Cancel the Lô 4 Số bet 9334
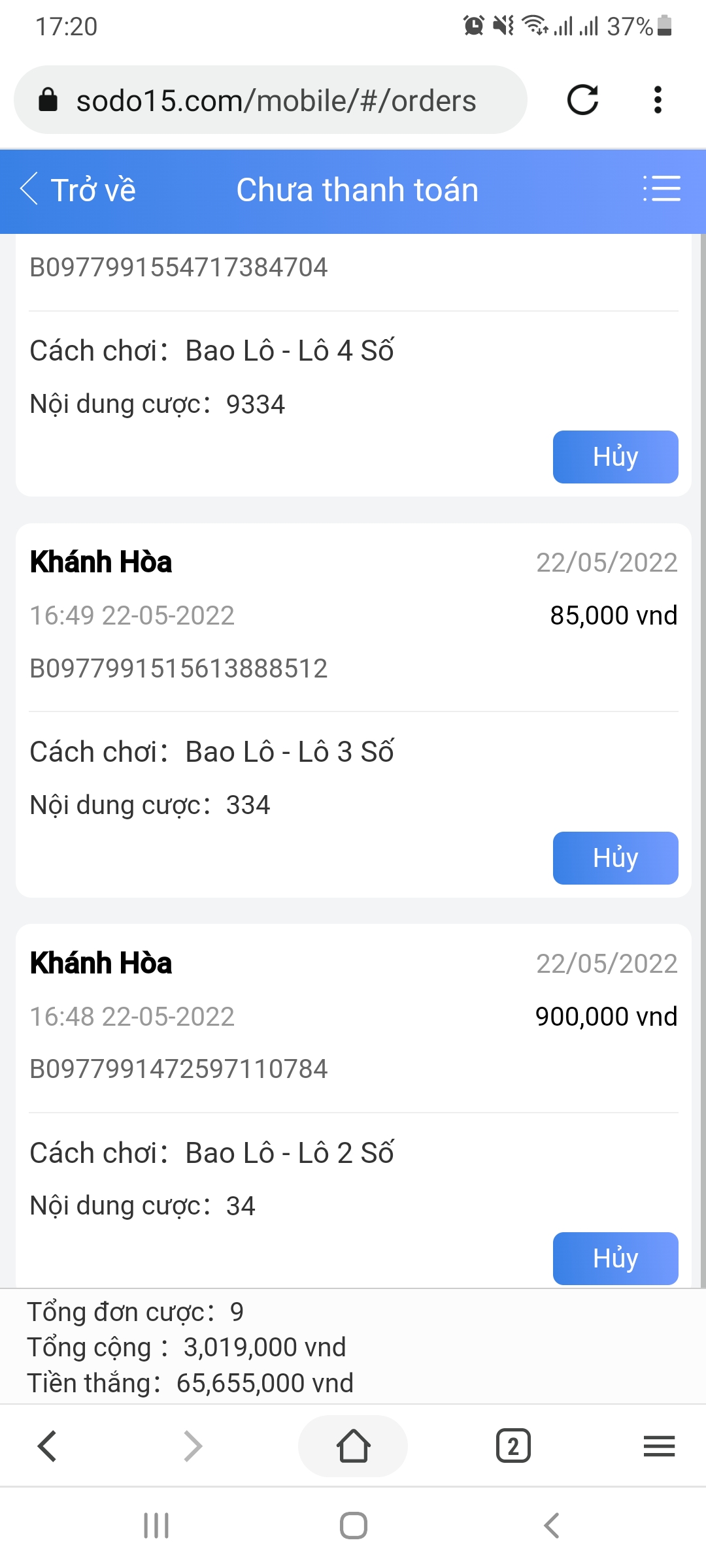 [x=615, y=457]
